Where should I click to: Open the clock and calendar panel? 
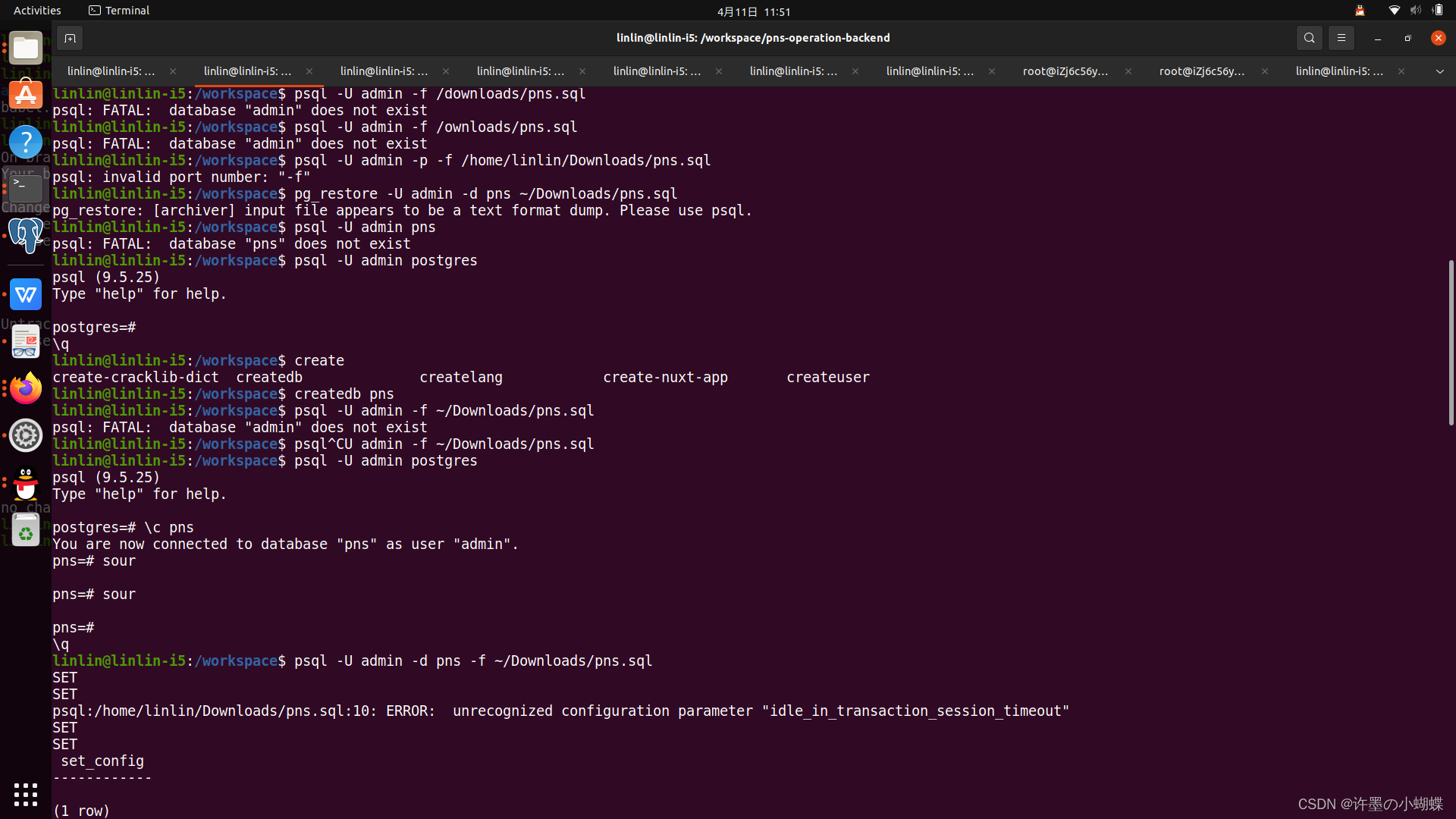[754, 11]
